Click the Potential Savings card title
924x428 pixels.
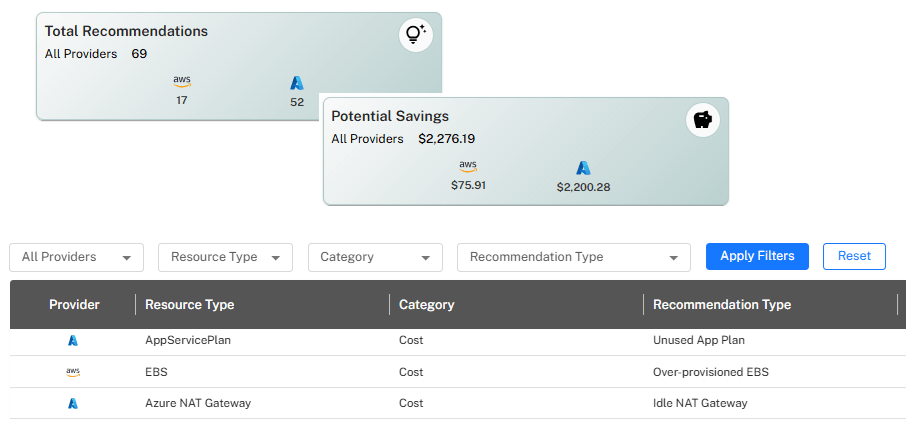click(x=390, y=116)
